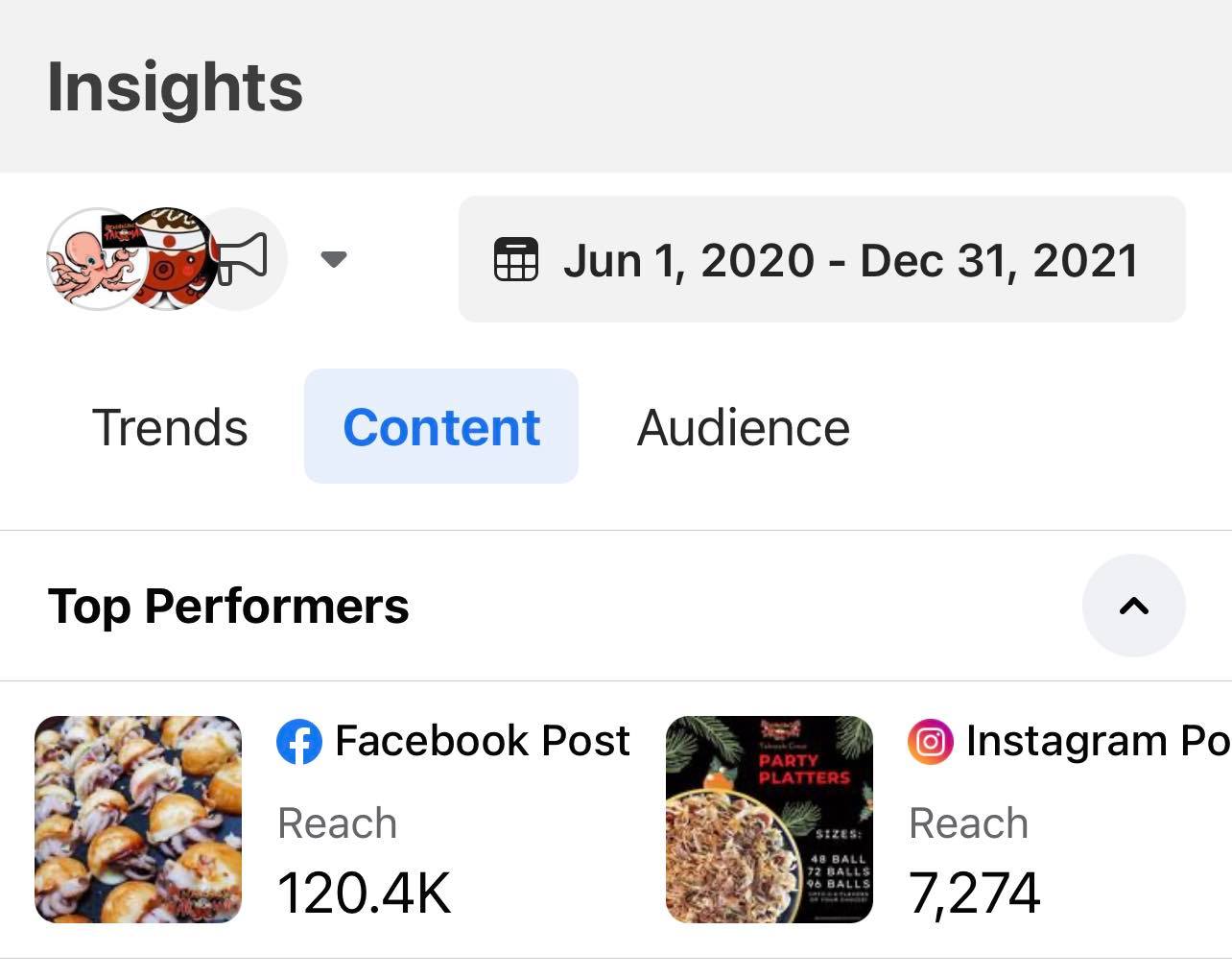
Task: Open the Jun 1, 2020 - Dec 31, 2021 date range
Action: (849, 260)
